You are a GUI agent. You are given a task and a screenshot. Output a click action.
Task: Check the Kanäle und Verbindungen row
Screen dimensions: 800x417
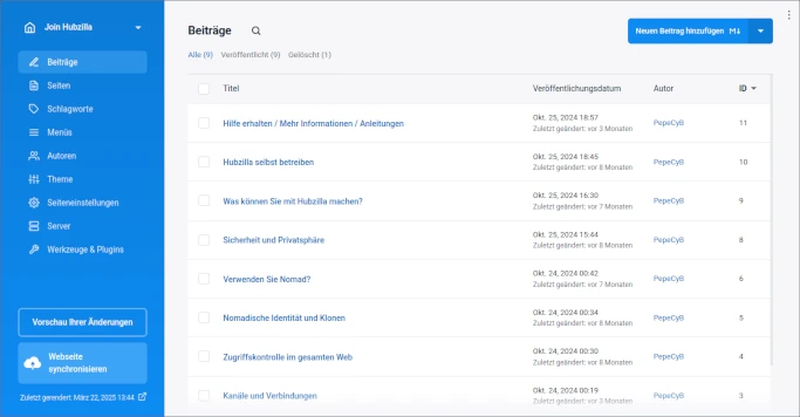click(x=204, y=396)
